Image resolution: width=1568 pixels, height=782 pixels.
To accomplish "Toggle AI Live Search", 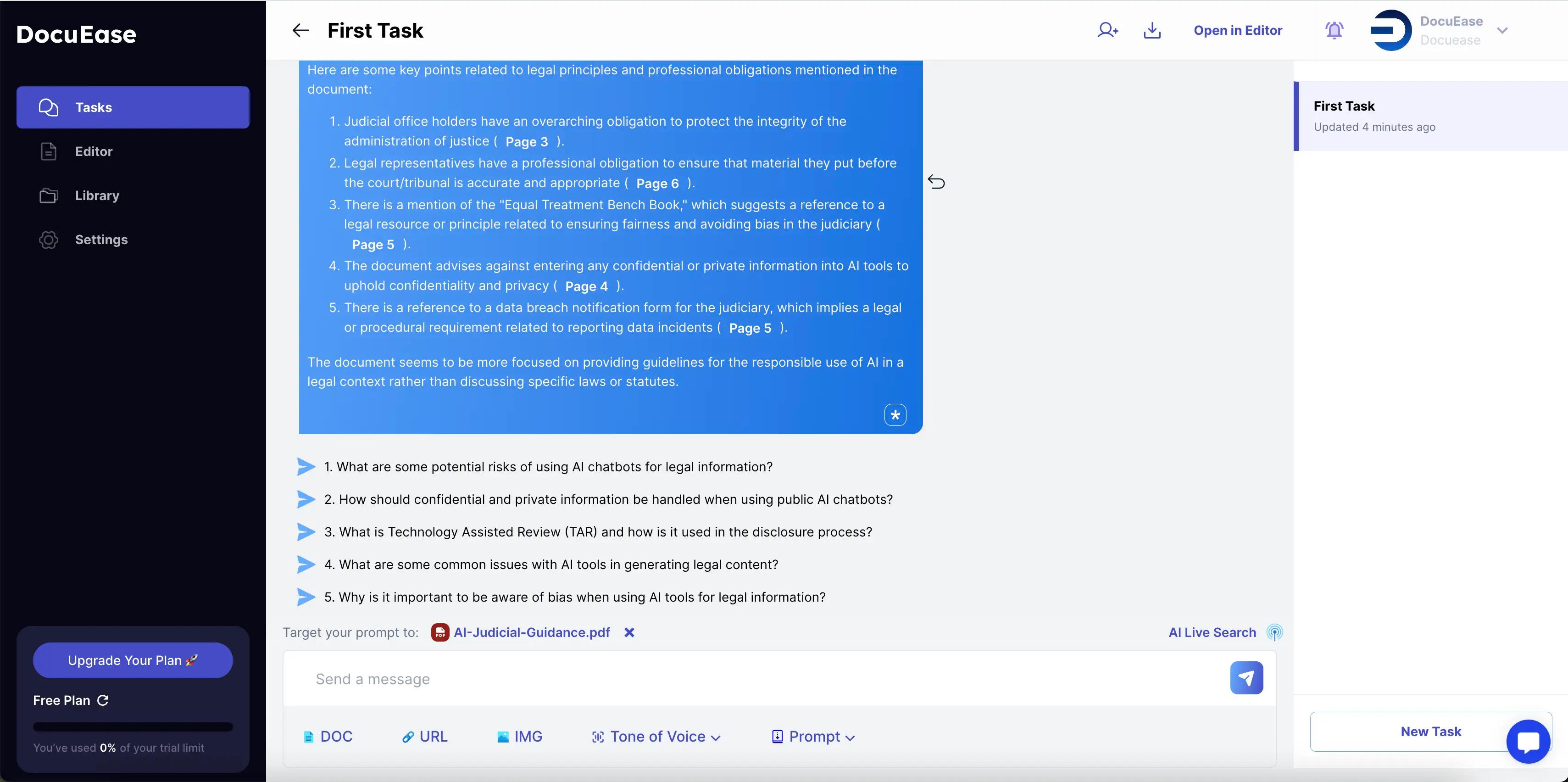I will click(1212, 632).
